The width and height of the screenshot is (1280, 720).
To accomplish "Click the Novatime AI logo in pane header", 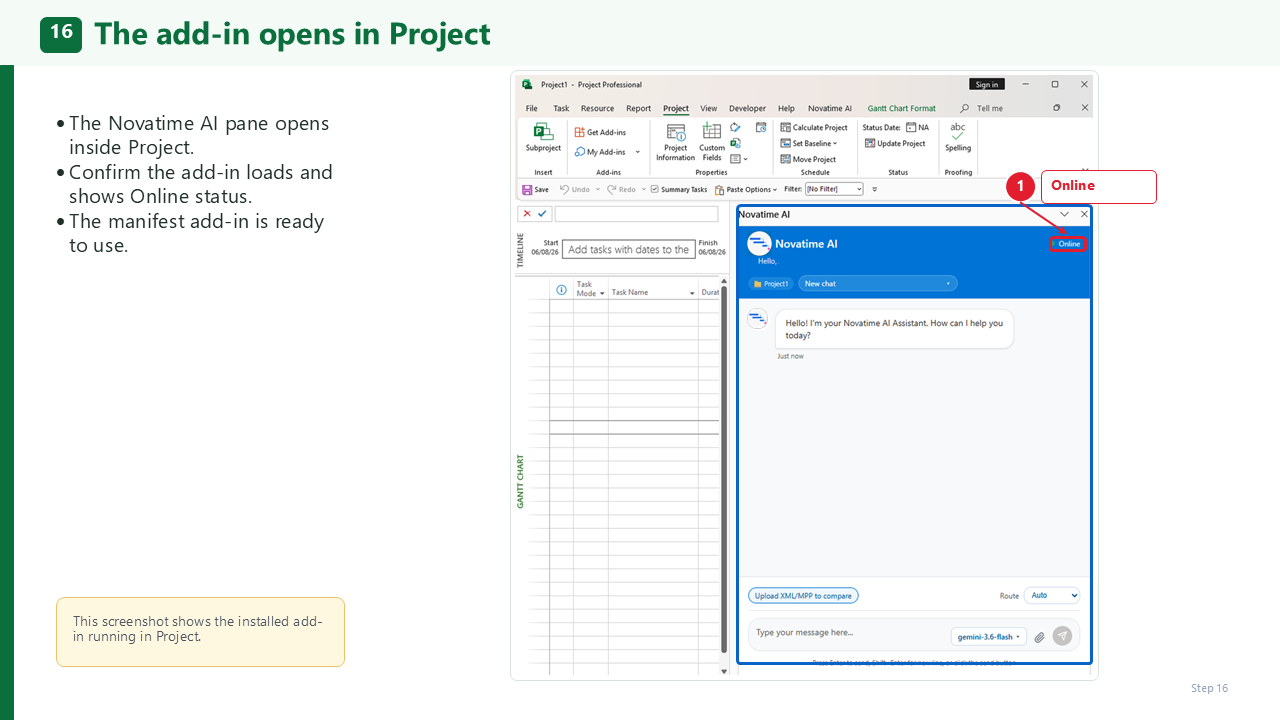I will pos(759,243).
